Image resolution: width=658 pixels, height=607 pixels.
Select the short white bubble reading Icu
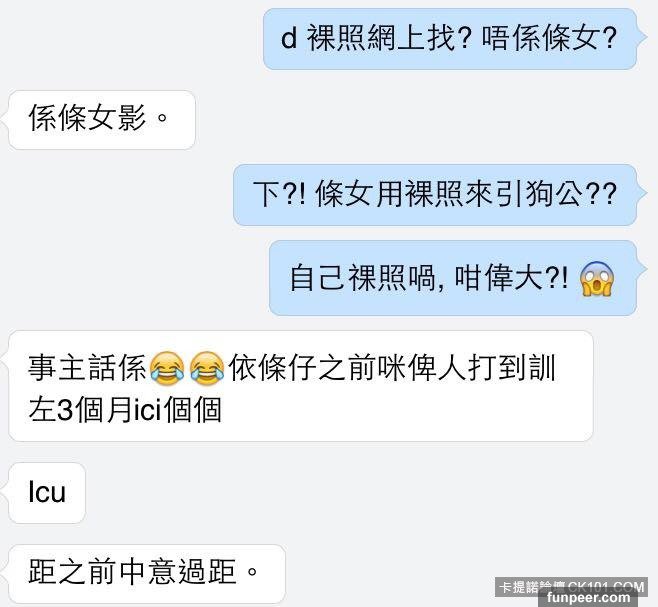pyautogui.click(x=47, y=493)
